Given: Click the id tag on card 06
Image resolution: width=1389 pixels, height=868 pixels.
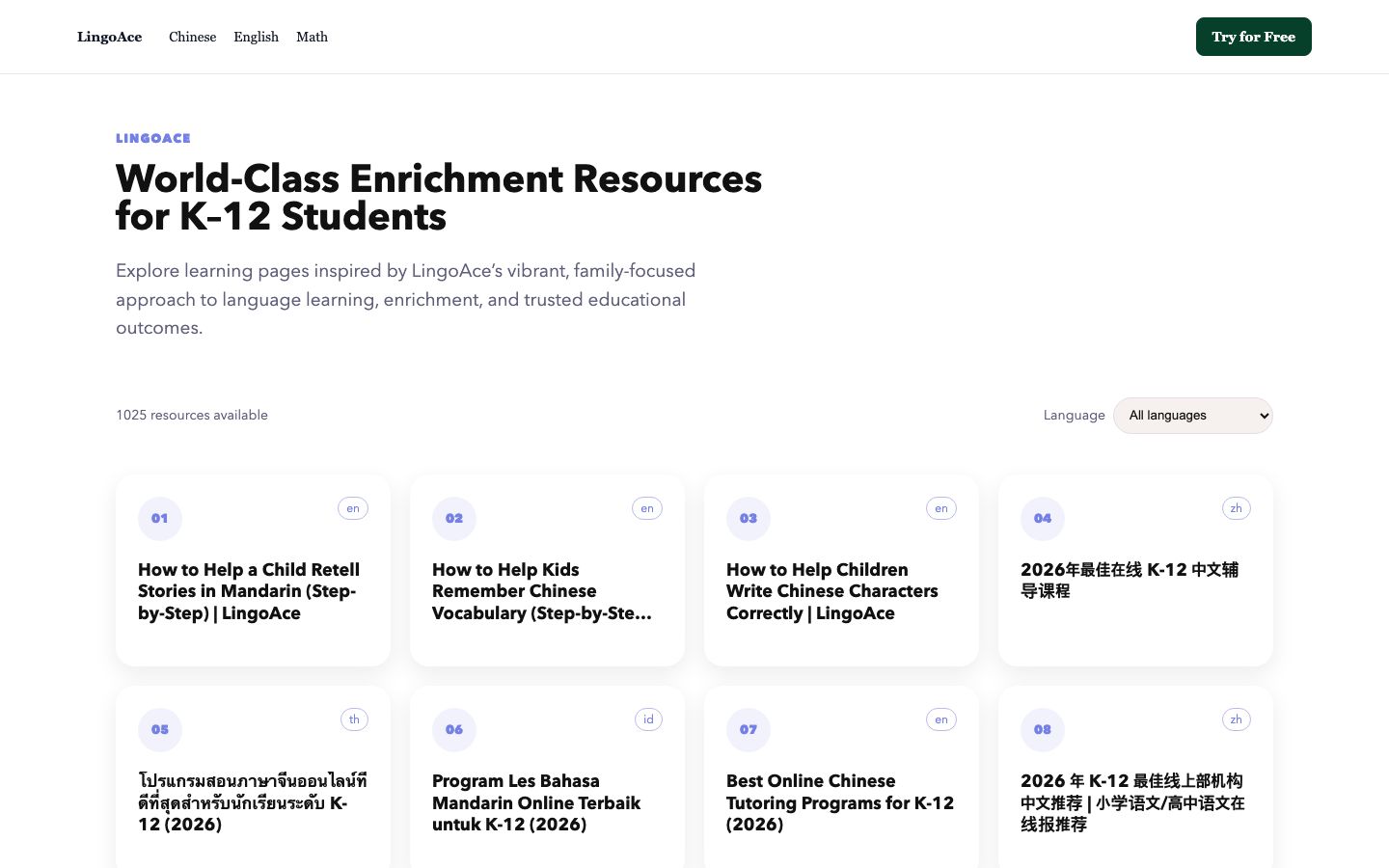Looking at the screenshot, I should 648,719.
